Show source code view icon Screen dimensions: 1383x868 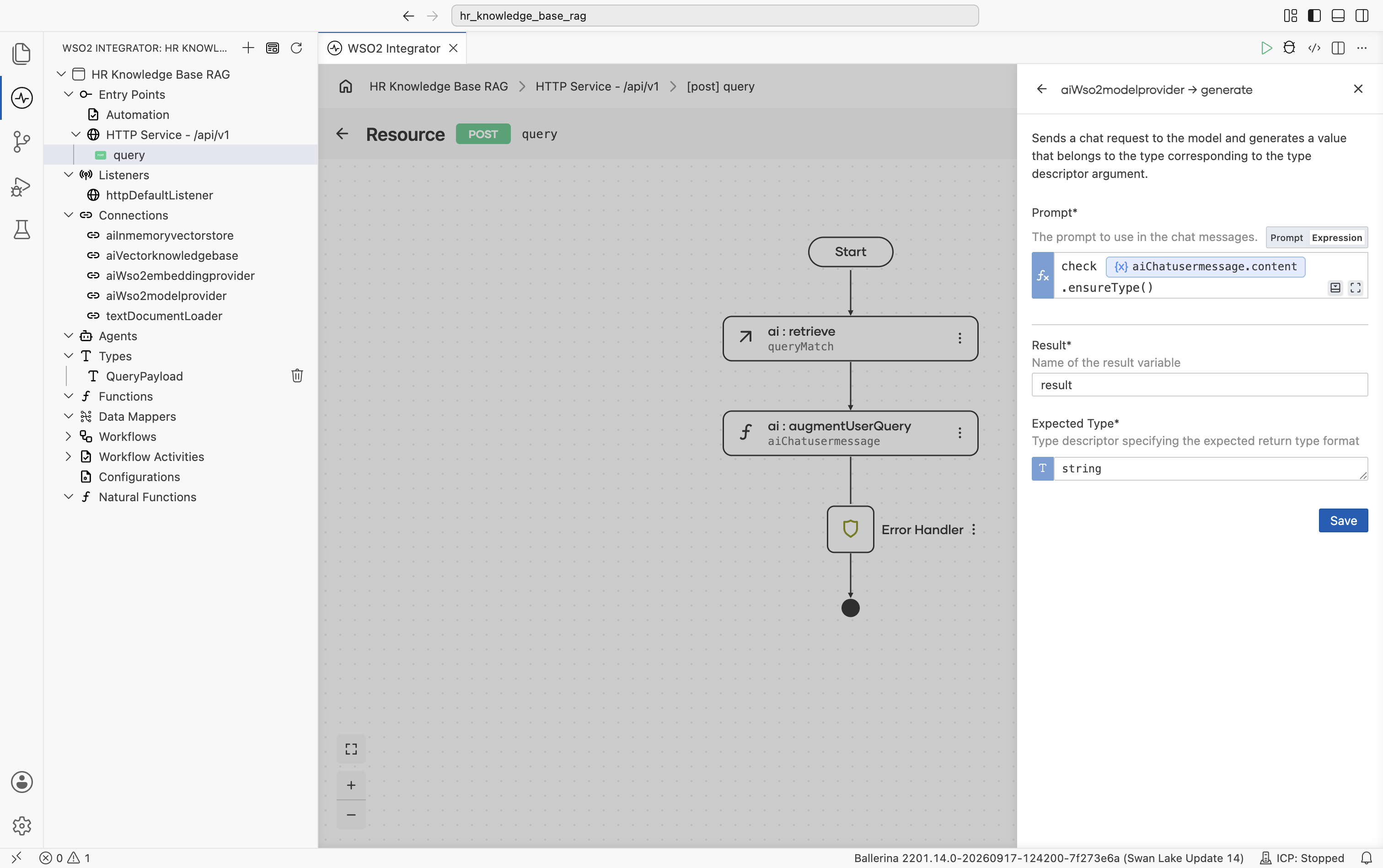[1314, 48]
